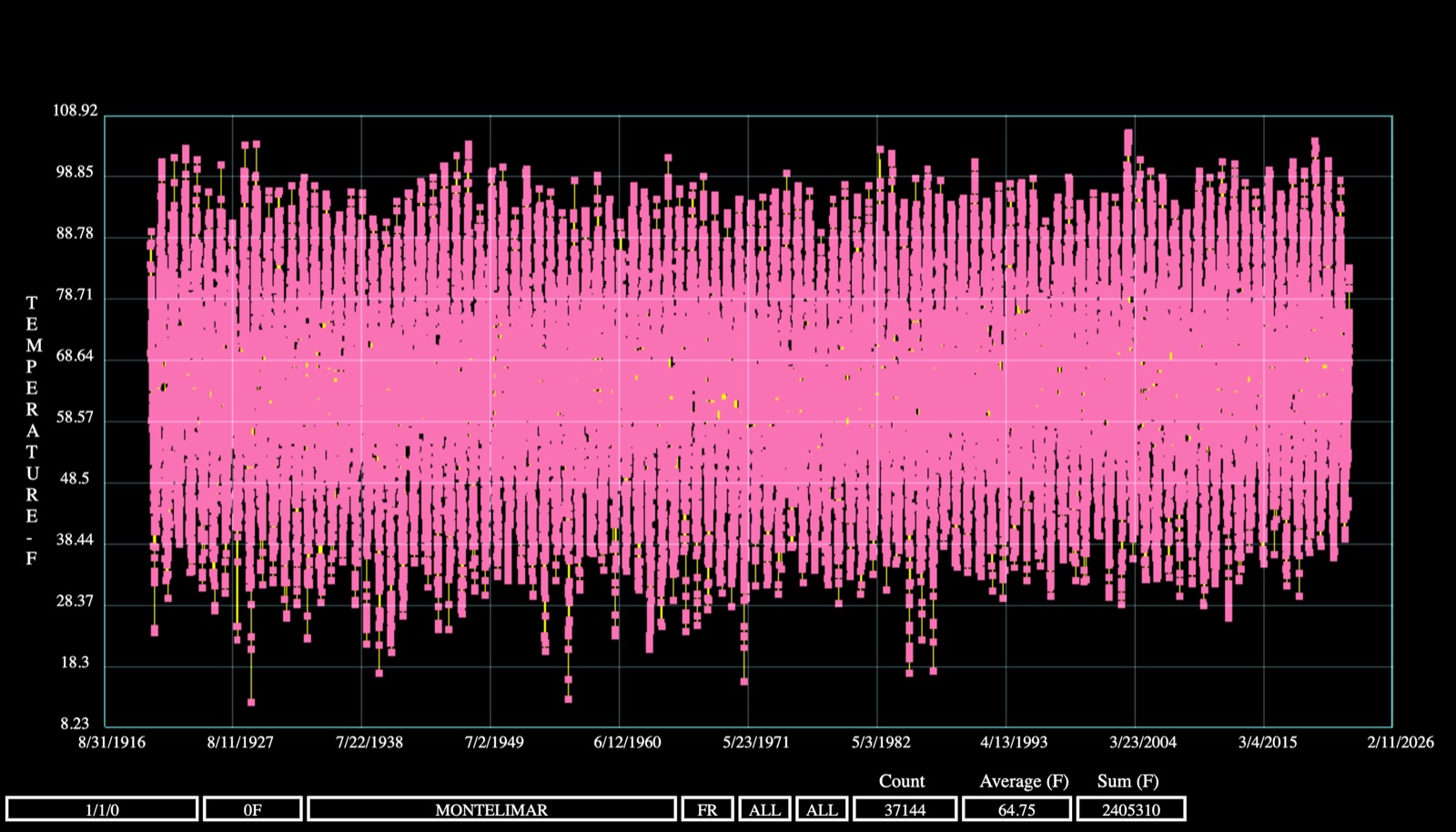Click the 58.57 y-axis label
Screen dimensions: 1456x832
[x=75, y=418]
